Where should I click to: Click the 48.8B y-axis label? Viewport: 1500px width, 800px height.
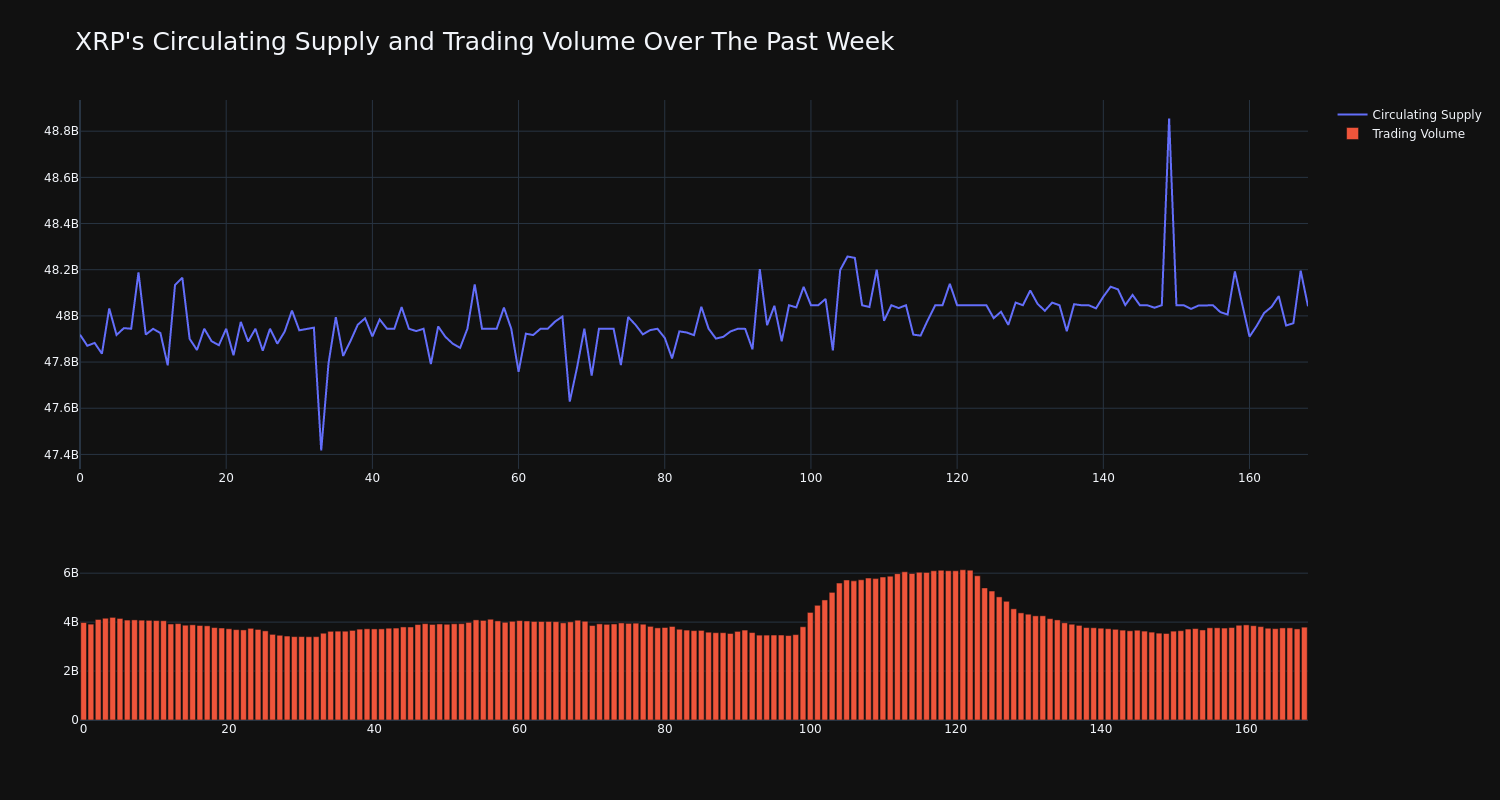[61, 131]
